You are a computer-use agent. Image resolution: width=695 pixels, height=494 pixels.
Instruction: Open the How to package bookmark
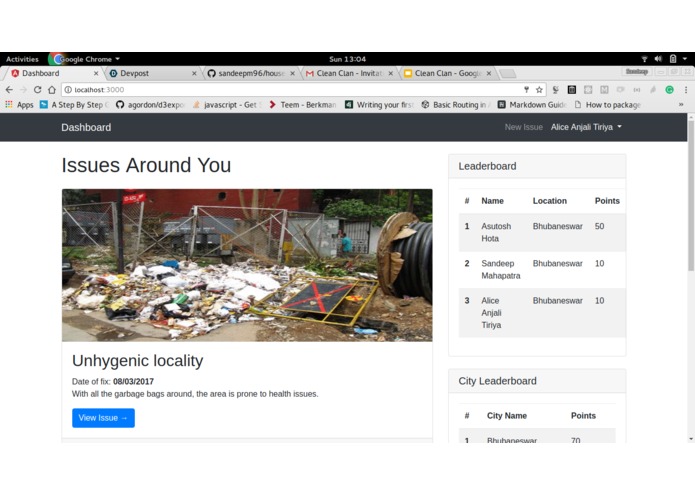(x=608, y=105)
